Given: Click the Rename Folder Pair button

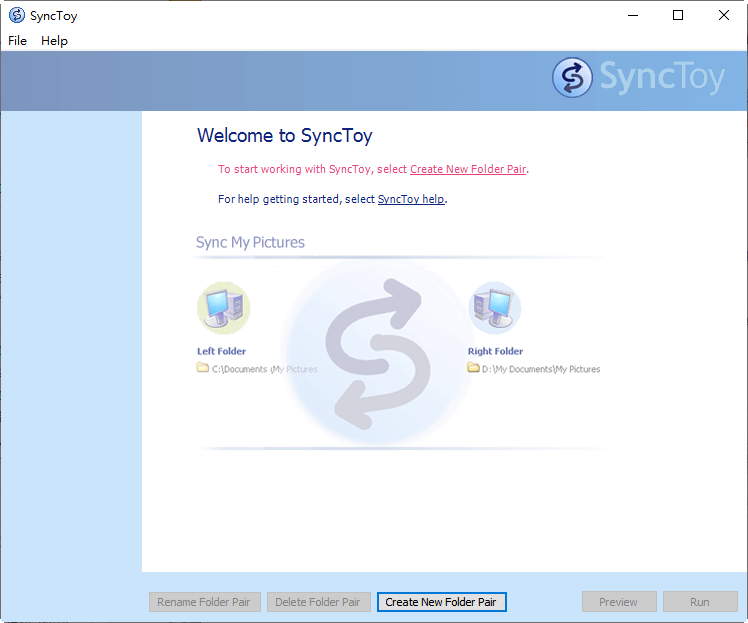Looking at the screenshot, I should click(205, 602).
